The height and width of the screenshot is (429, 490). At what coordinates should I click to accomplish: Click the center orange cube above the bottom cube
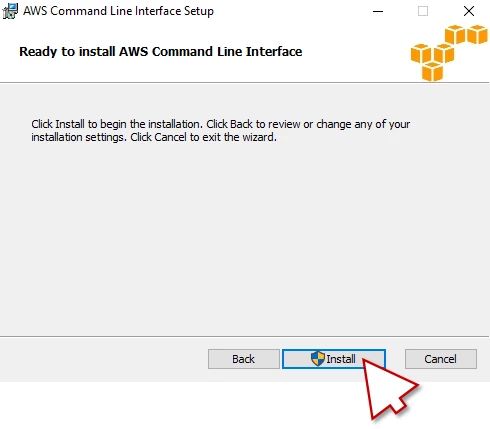(444, 53)
